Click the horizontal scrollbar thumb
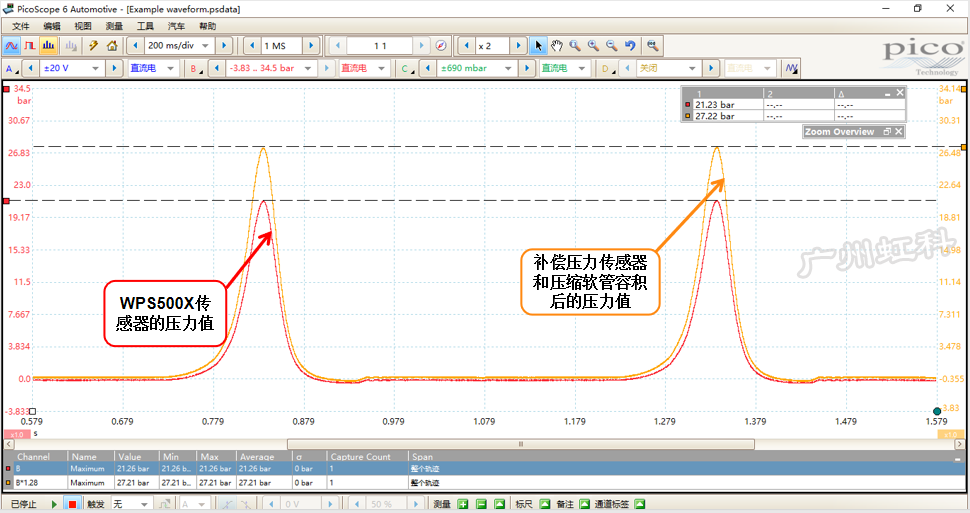This screenshot has height=513, width=970. click(521, 444)
